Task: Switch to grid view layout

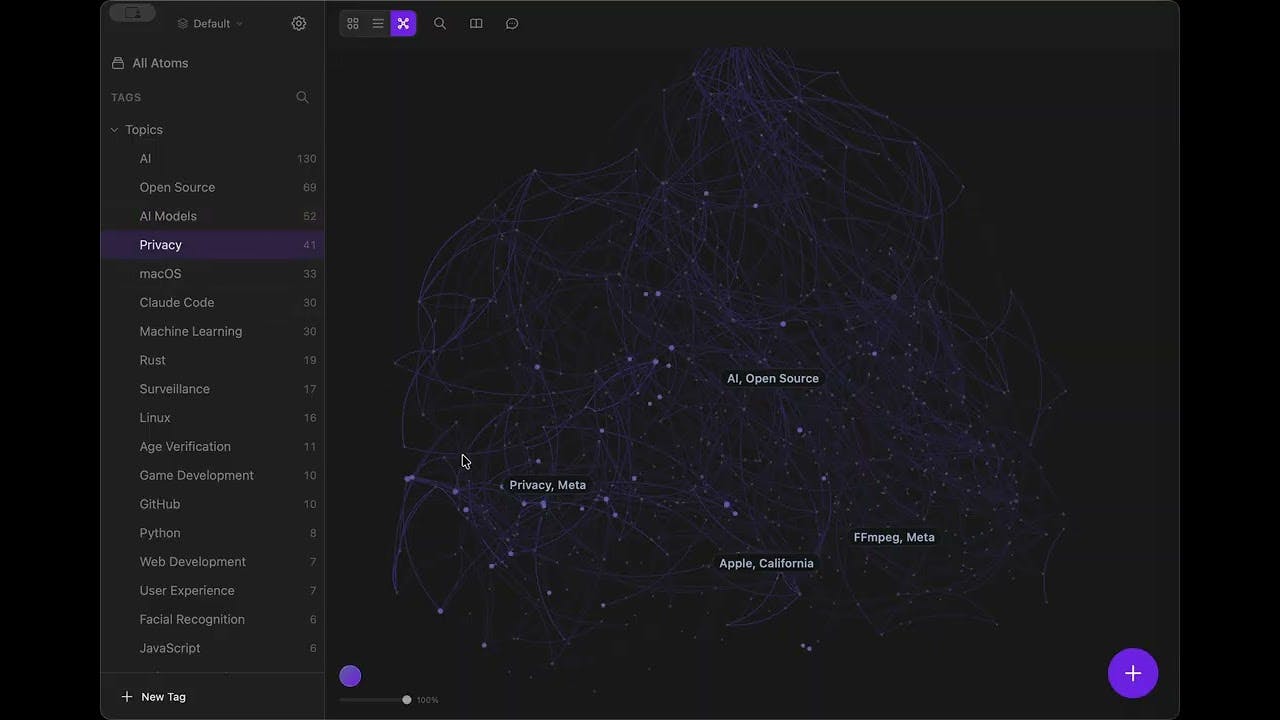Action: (x=353, y=23)
